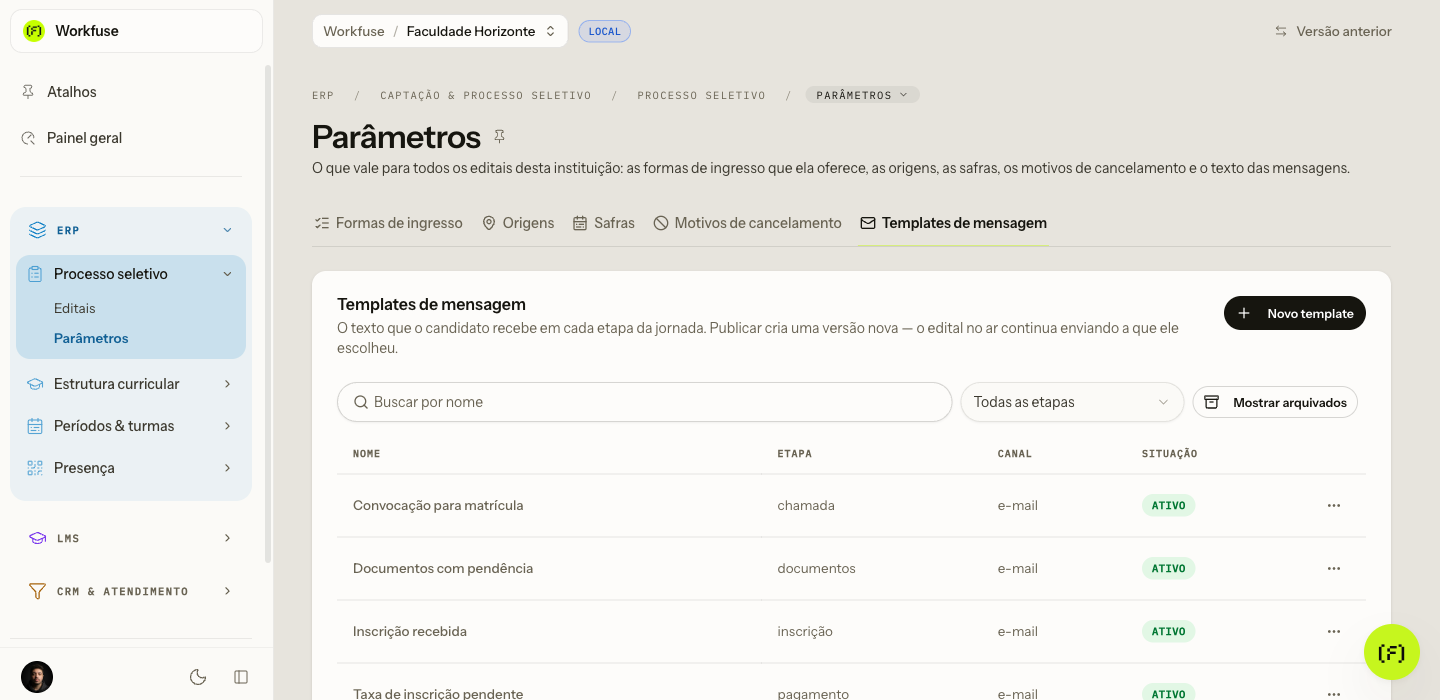
Task: Click Workfuse breadcrumb in top switcher
Action: (354, 31)
